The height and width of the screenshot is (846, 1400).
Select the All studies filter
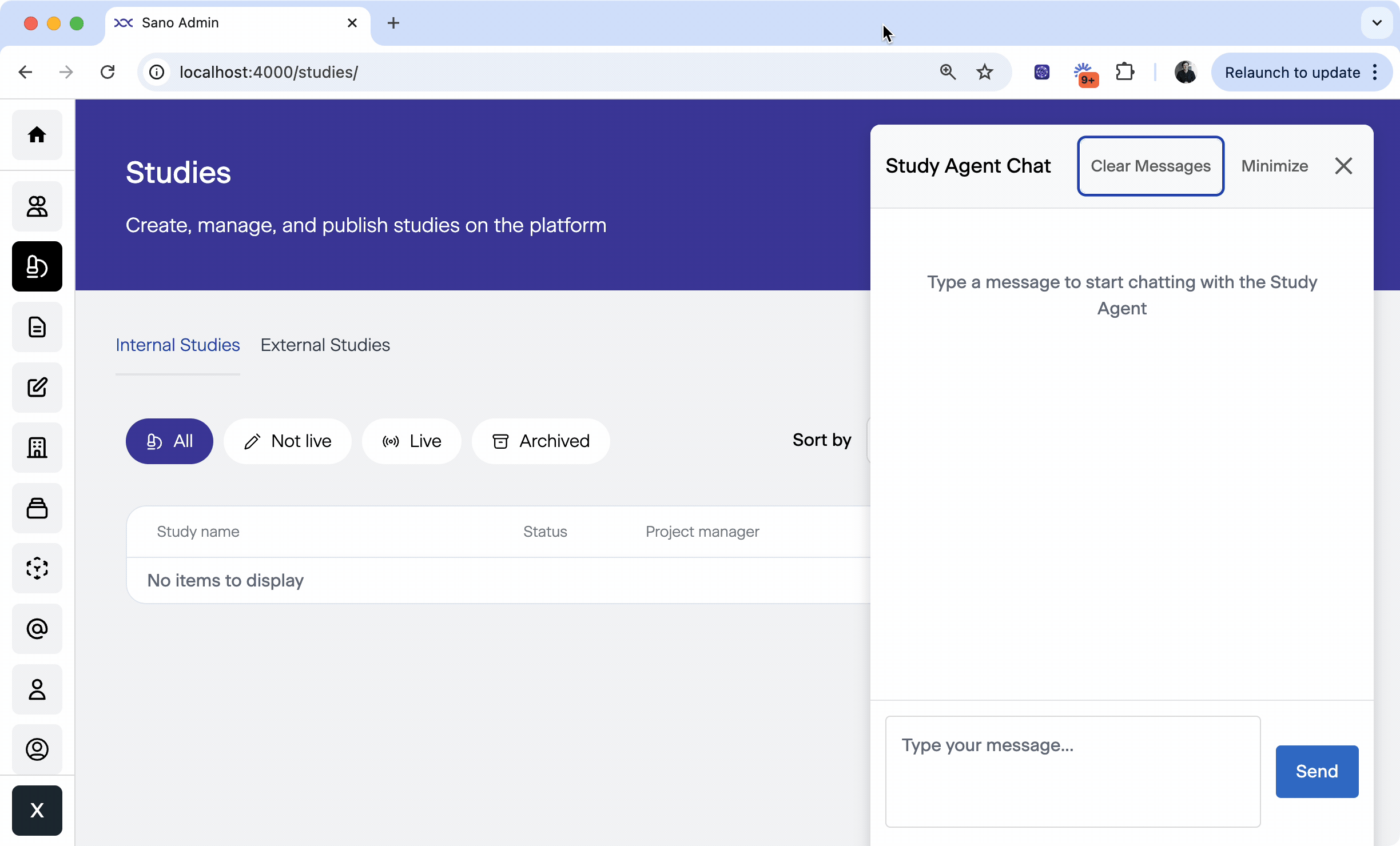[169, 441]
